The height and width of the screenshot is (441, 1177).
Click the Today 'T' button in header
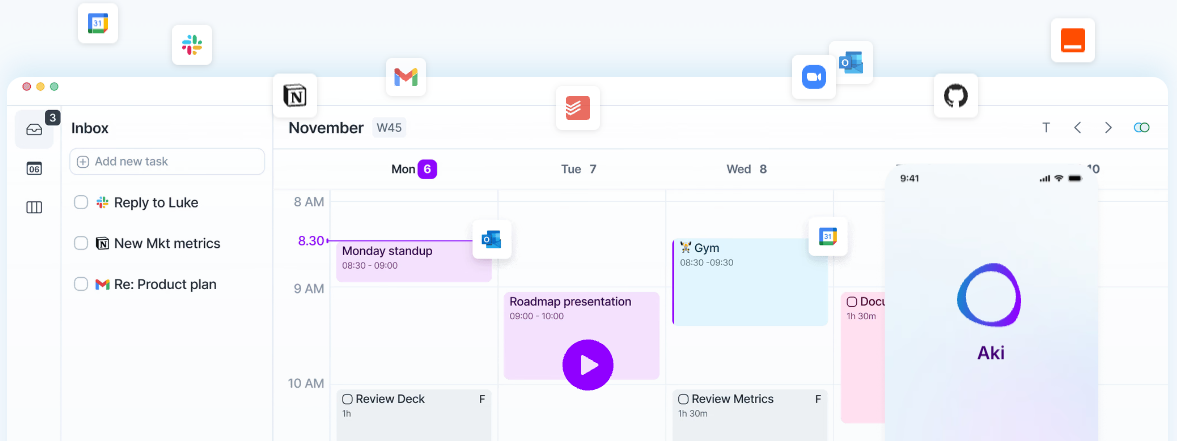click(1046, 128)
